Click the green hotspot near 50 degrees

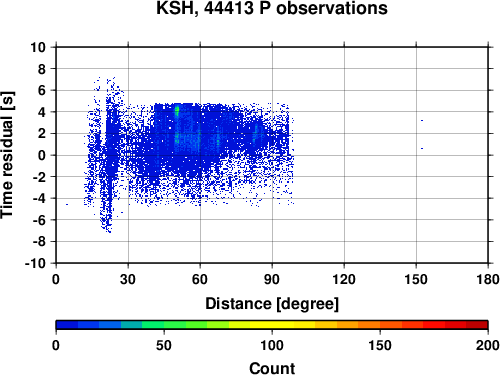pyautogui.click(x=177, y=110)
